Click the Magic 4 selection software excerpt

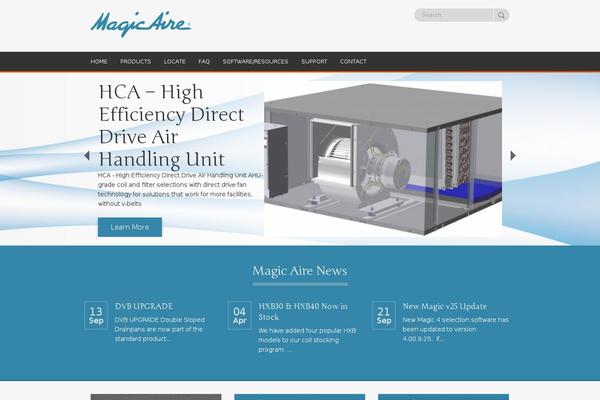point(455,329)
